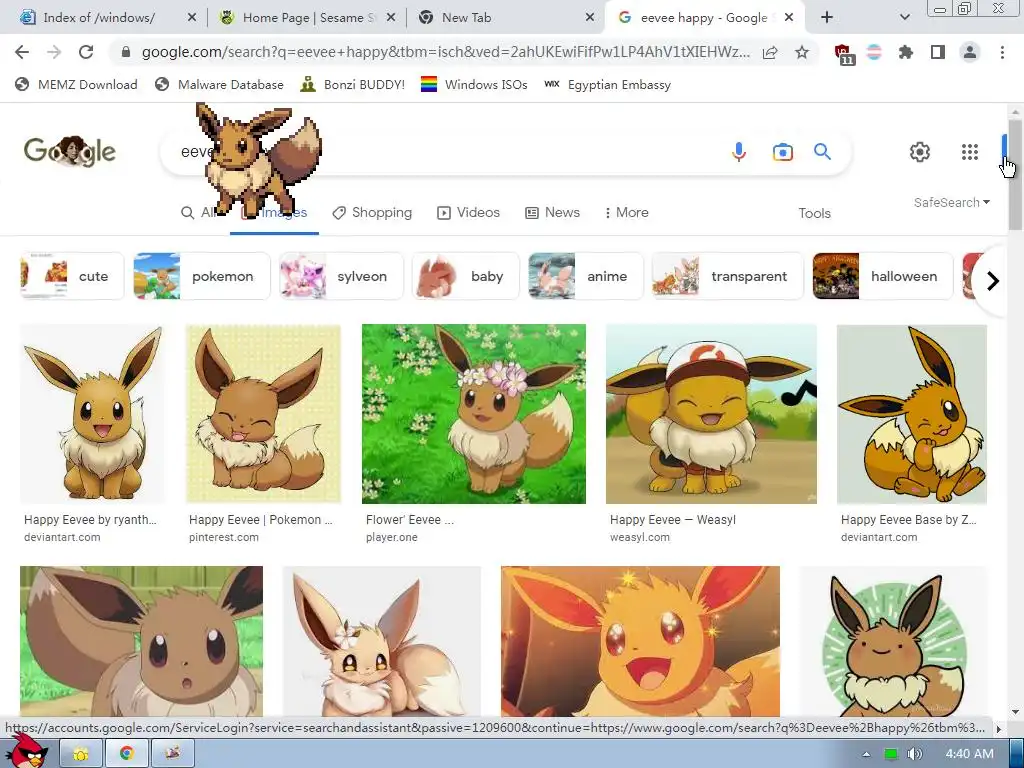
Task: Click the 4:40 AM taskbar clock
Action: click(x=970, y=754)
